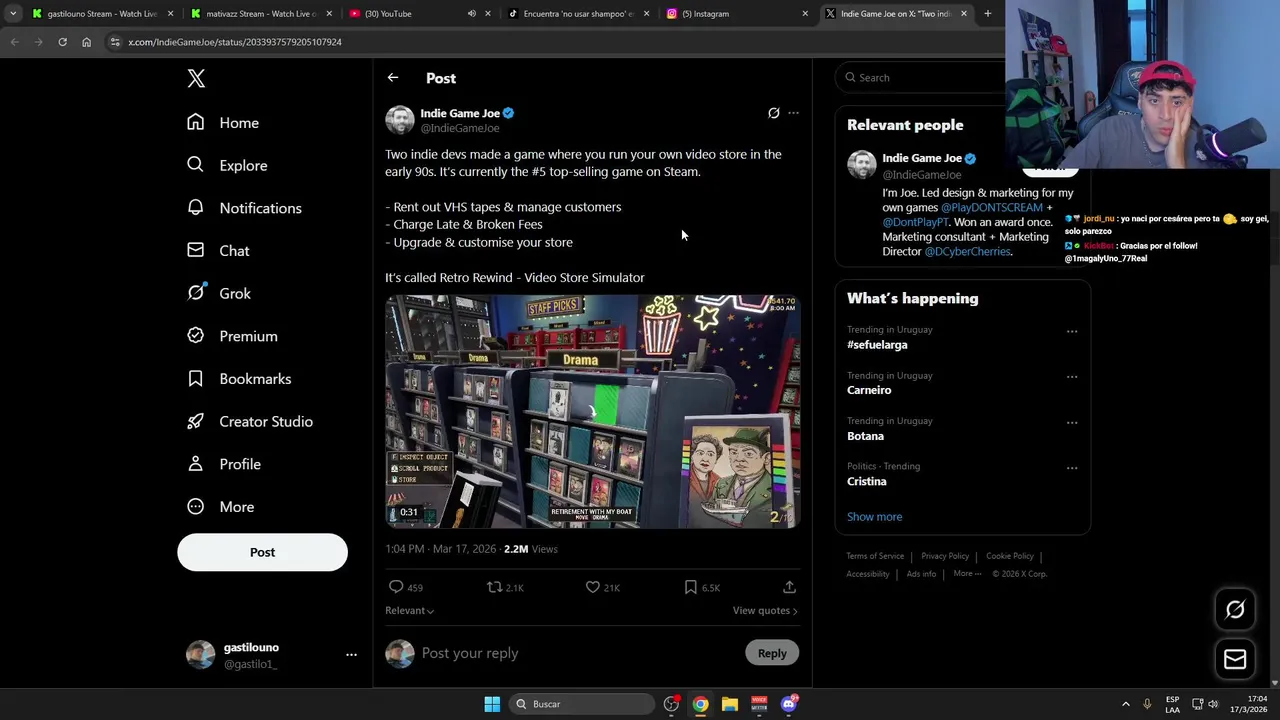The width and height of the screenshot is (1280, 720).
Task: Click the floating messages envelope button
Action: point(1235,659)
